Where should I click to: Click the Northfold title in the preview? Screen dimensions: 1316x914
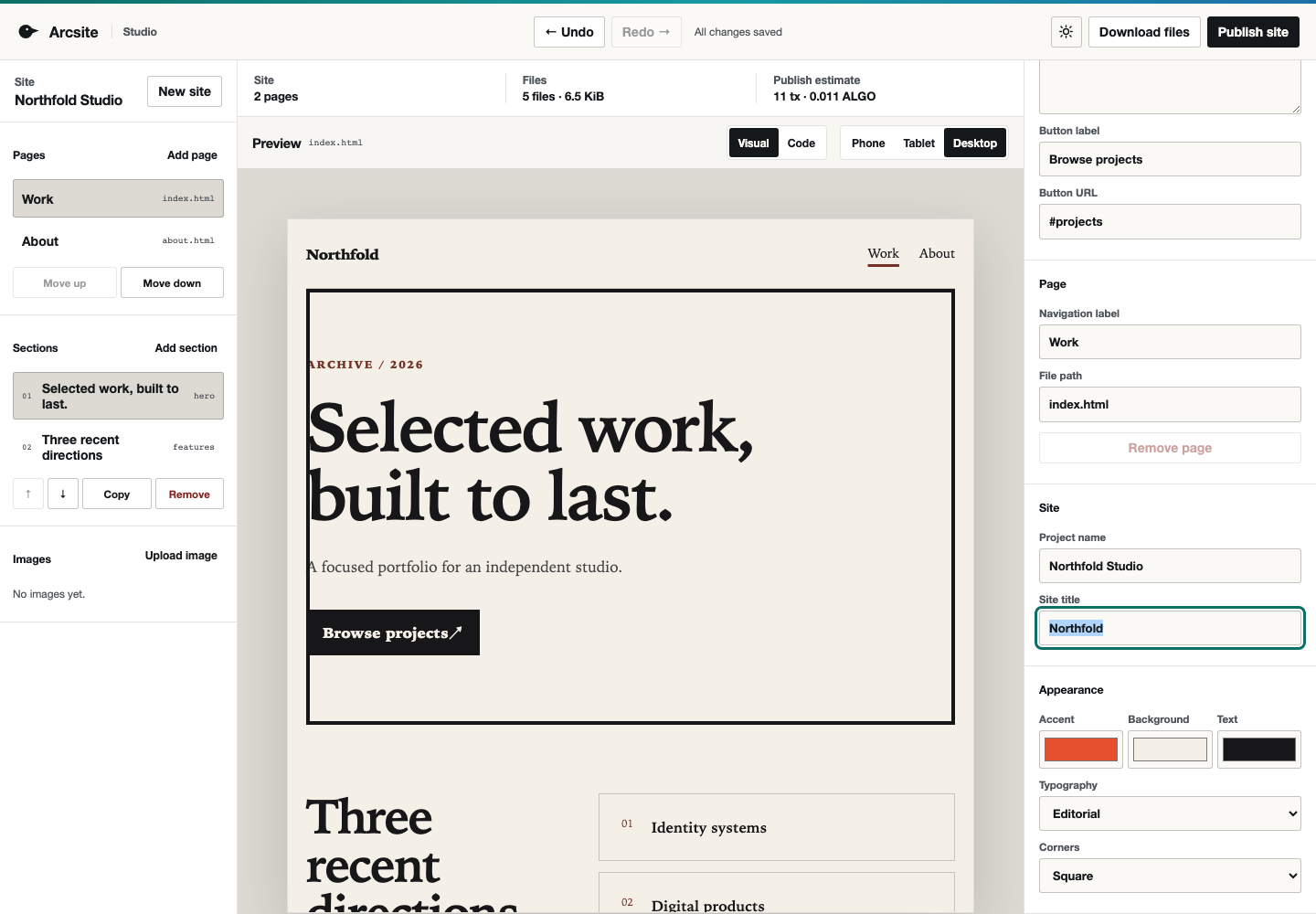point(343,254)
